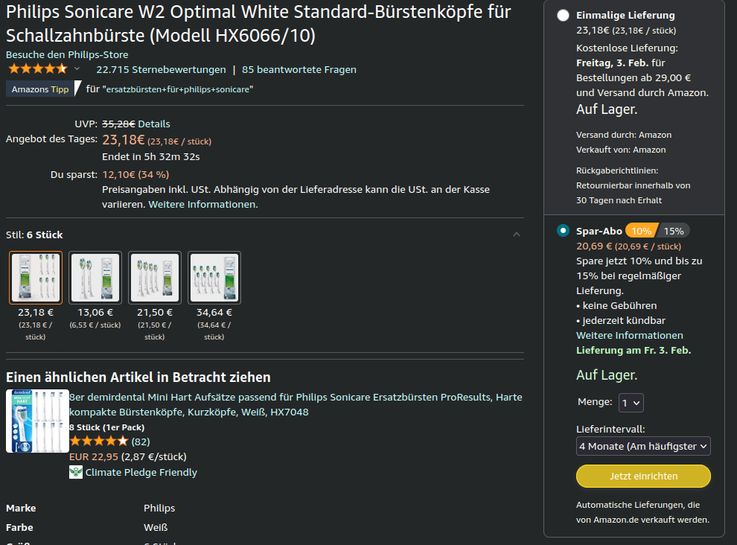737x545 pixels.
Task: Click the Philips brand value
Action: click(159, 508)
